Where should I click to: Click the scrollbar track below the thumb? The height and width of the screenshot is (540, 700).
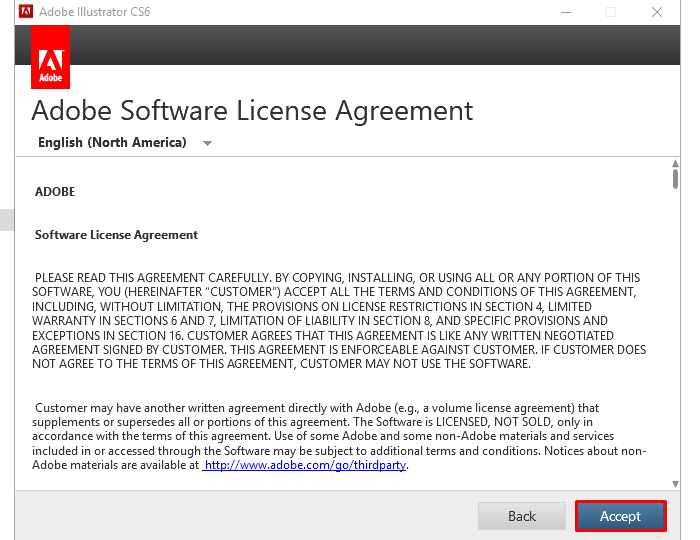click(675, 350)
